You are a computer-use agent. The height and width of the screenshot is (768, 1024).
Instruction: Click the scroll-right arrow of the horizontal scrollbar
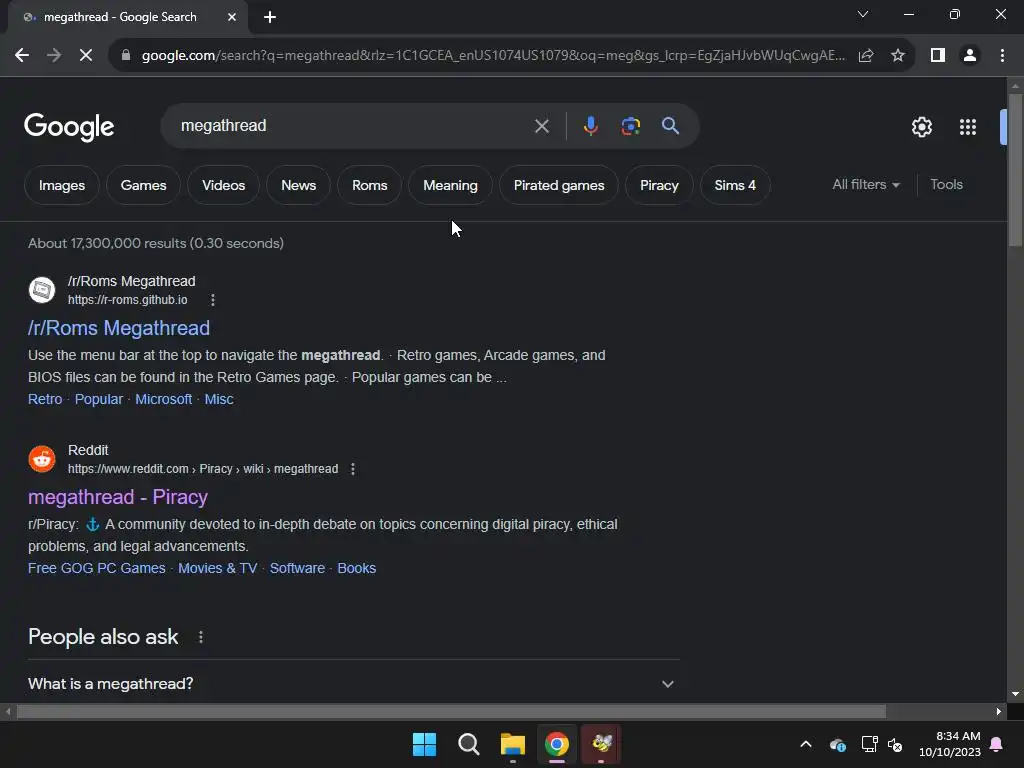click(999, 711)
